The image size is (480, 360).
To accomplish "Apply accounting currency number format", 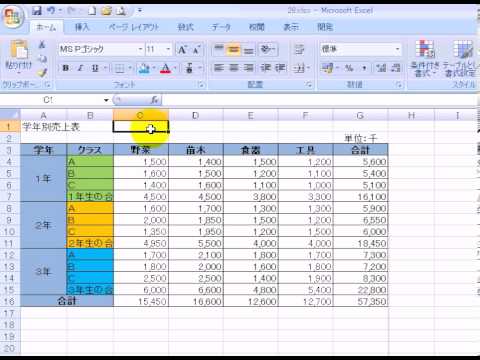I will tap(327, 68).
